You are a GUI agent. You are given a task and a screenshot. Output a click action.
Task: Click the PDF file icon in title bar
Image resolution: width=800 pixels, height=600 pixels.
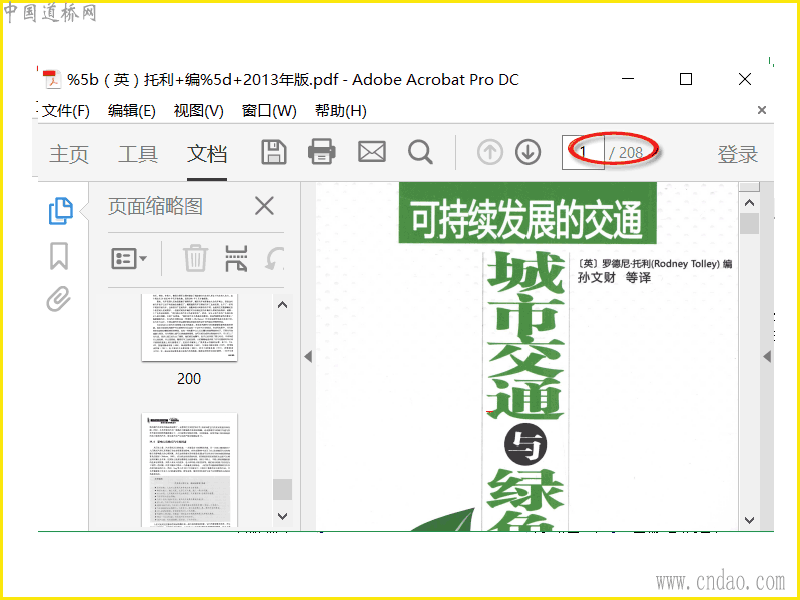click(52, 80)
